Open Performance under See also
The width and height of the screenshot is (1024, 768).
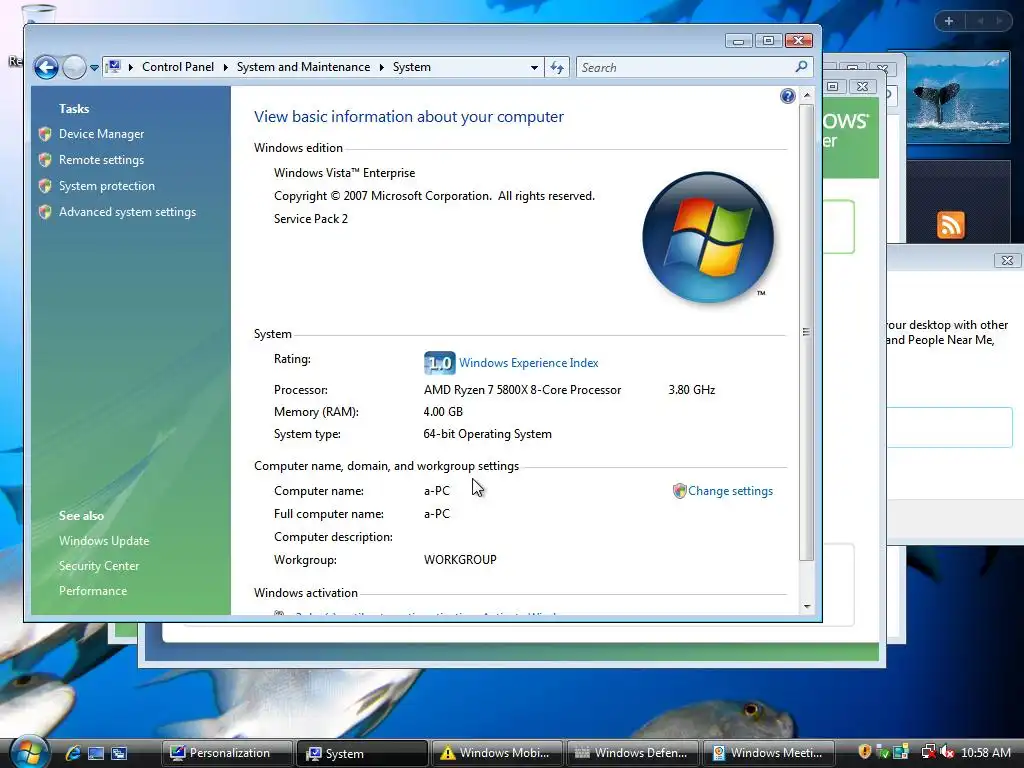coord(93,590)
